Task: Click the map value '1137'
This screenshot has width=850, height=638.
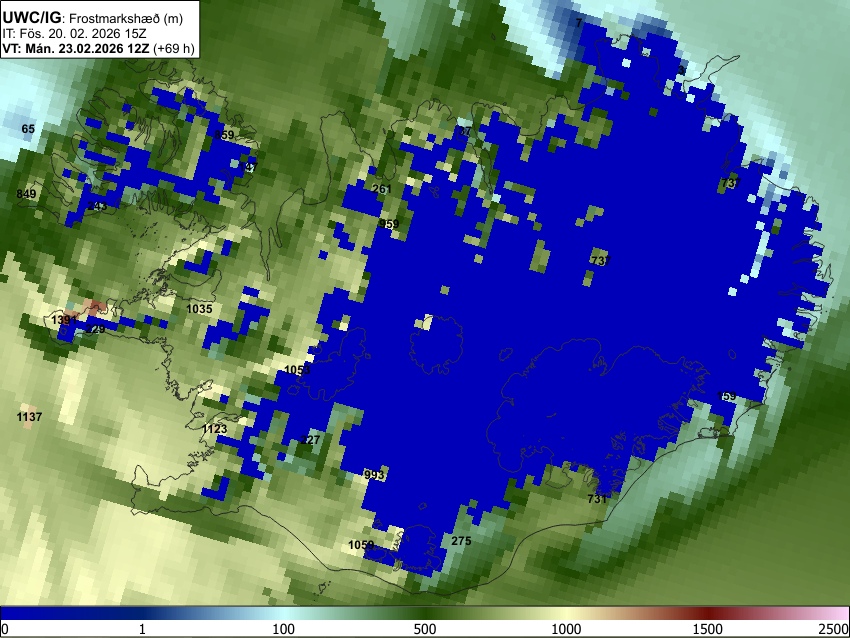Action: [29, 417]
